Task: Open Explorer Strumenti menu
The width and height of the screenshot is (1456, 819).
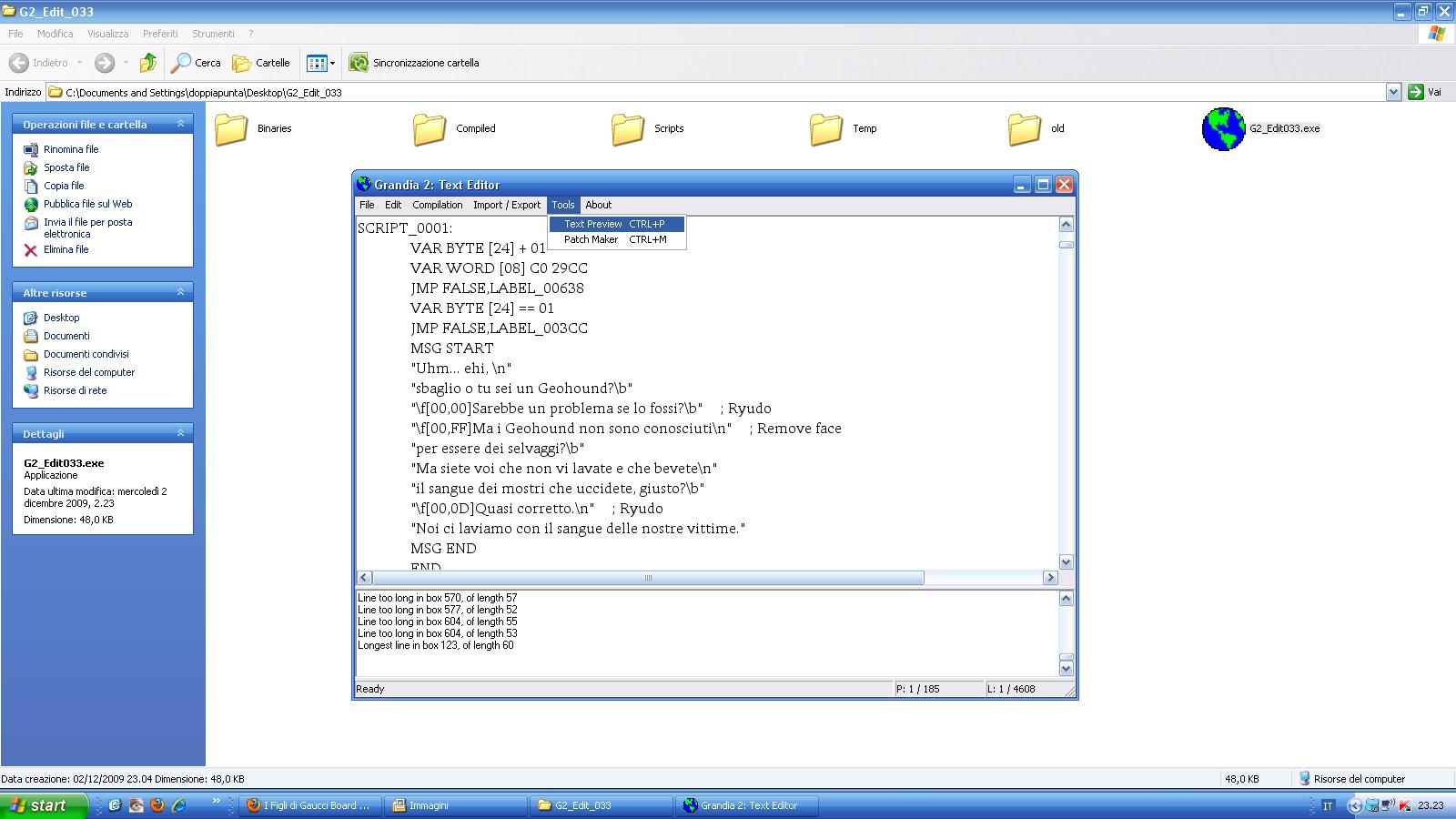Action: [x=213, y=34]
